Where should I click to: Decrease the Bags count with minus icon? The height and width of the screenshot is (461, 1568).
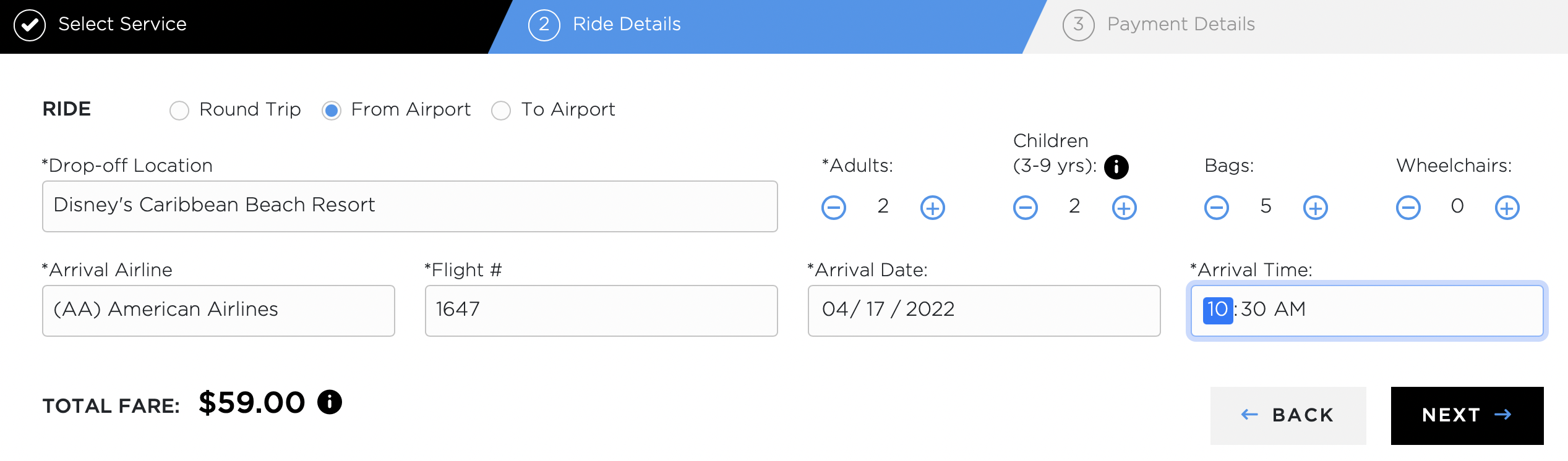[1216, 208]
